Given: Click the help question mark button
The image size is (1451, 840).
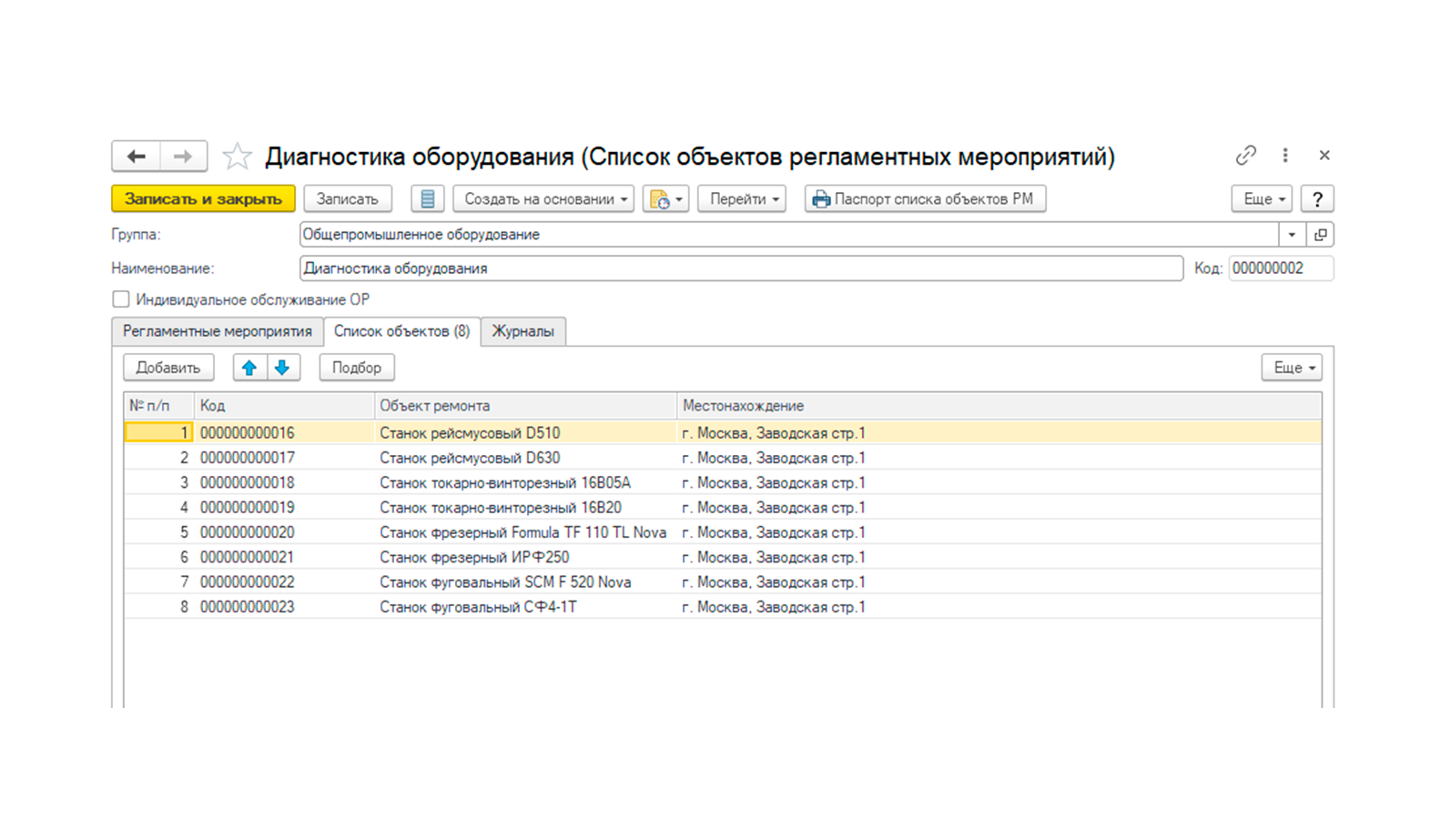Looking at the screenshot, I should 1317,198.
